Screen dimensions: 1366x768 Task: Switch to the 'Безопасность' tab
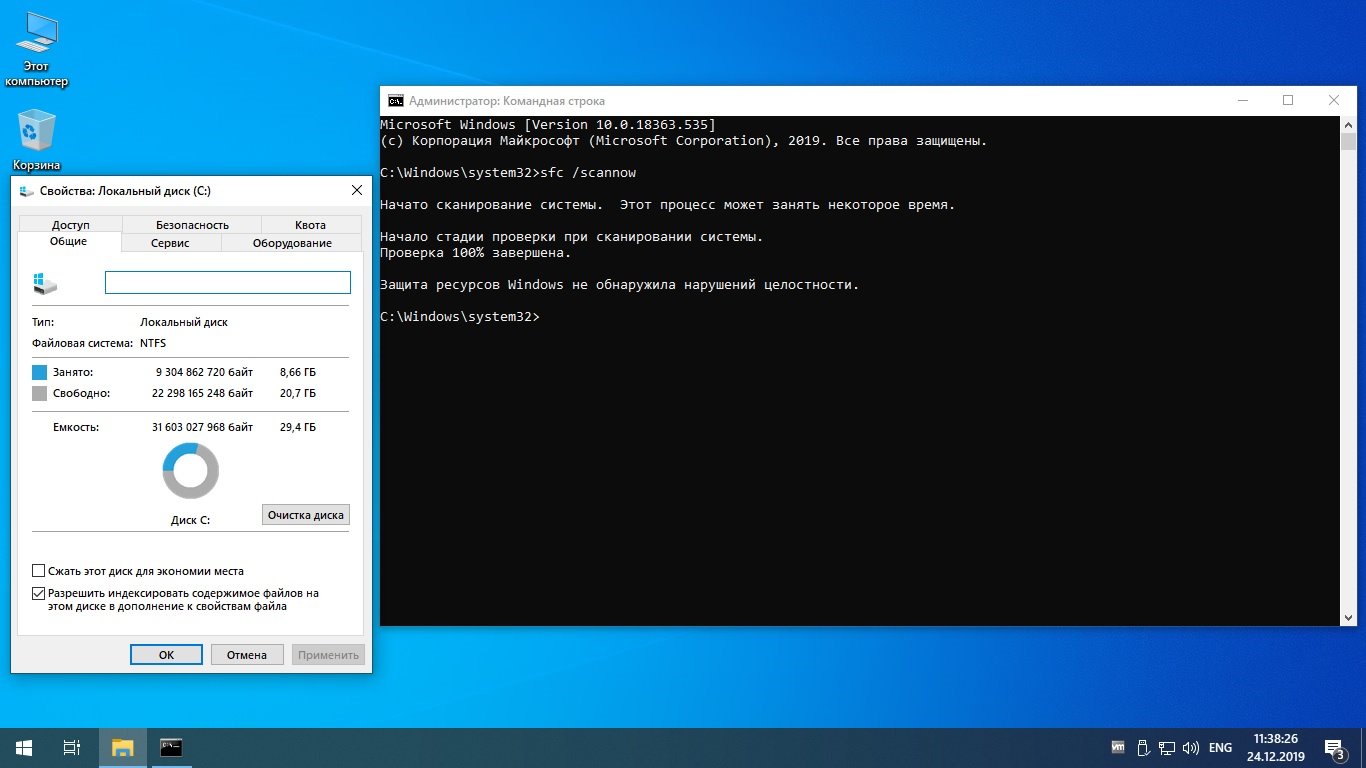coord(192,225)
